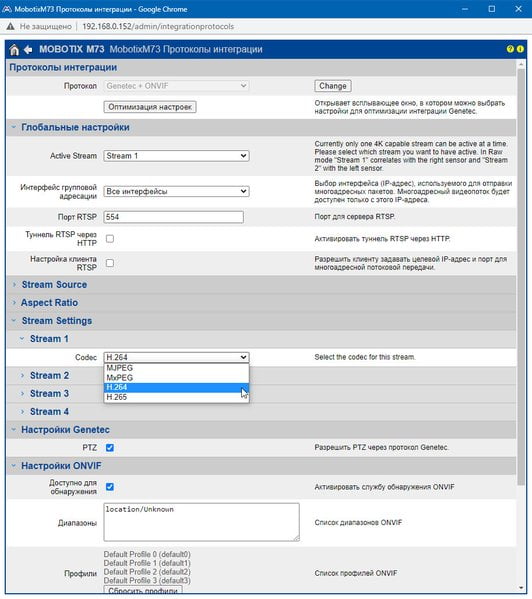Click the scrollbar down arrow
This screenshot has width=532, height=599.
pyautogui.click(x=521, y=588)
